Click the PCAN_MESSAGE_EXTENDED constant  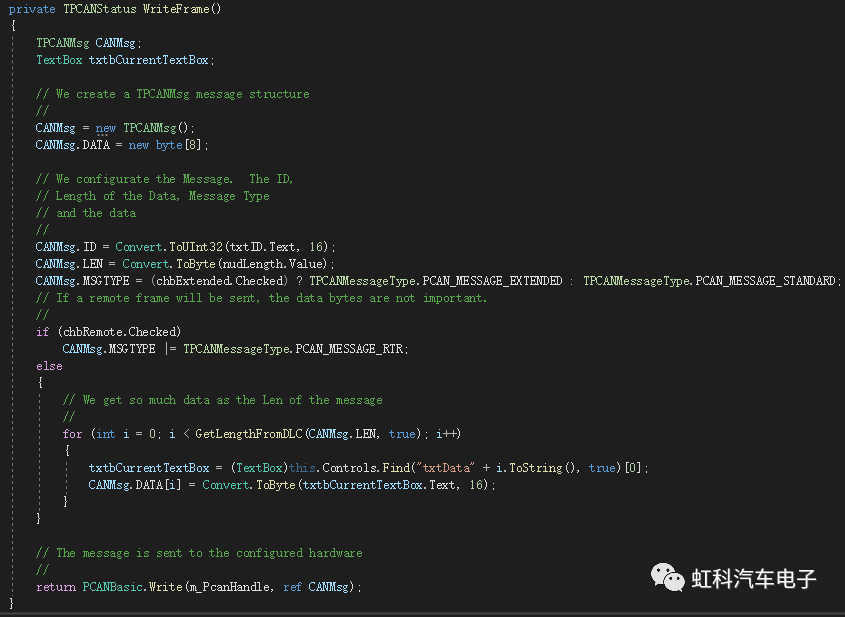[492, 281]
